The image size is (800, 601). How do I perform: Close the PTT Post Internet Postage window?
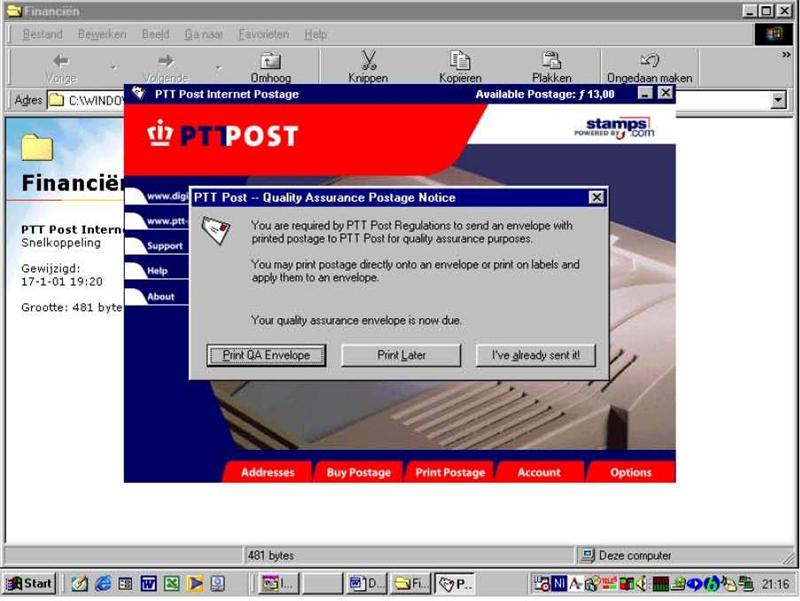[x=665, y=93]
